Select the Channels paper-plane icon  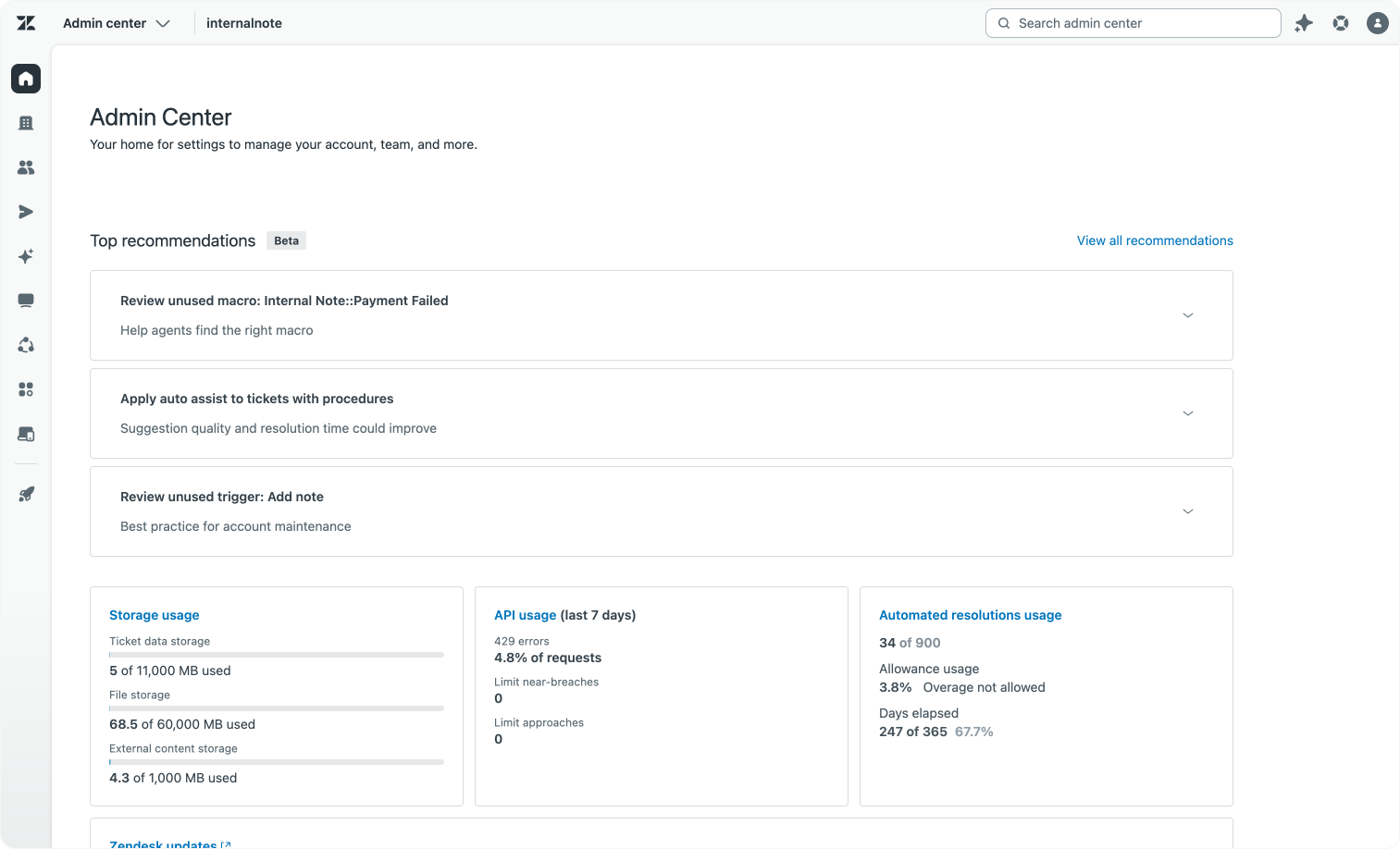26,212
